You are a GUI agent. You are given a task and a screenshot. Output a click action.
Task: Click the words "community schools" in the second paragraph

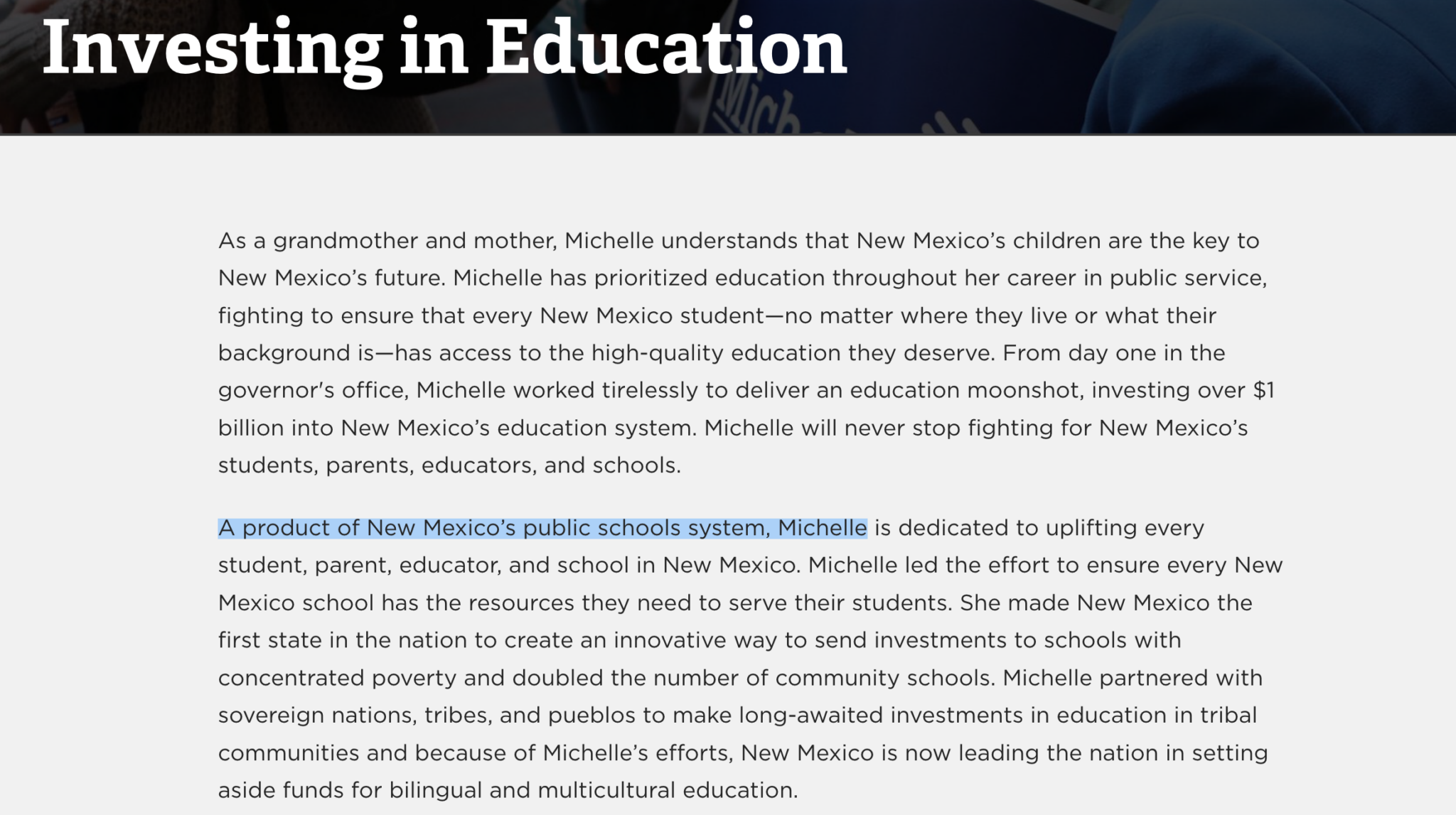coord(882,678)
